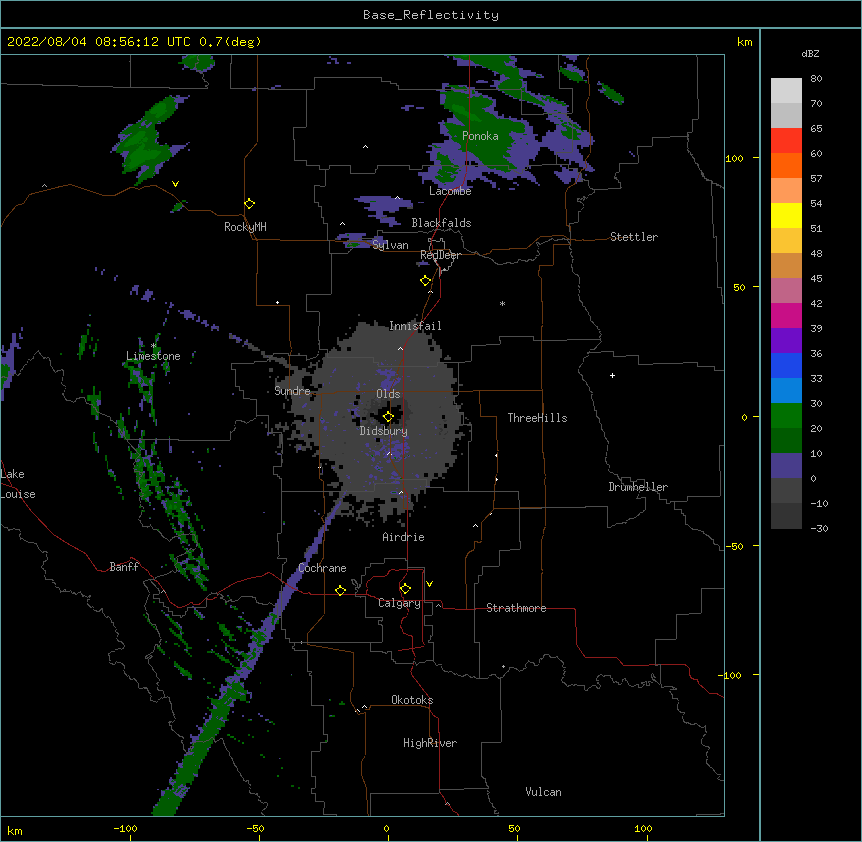Click the Base_Reflectivity title text

(x=431, y=15)
